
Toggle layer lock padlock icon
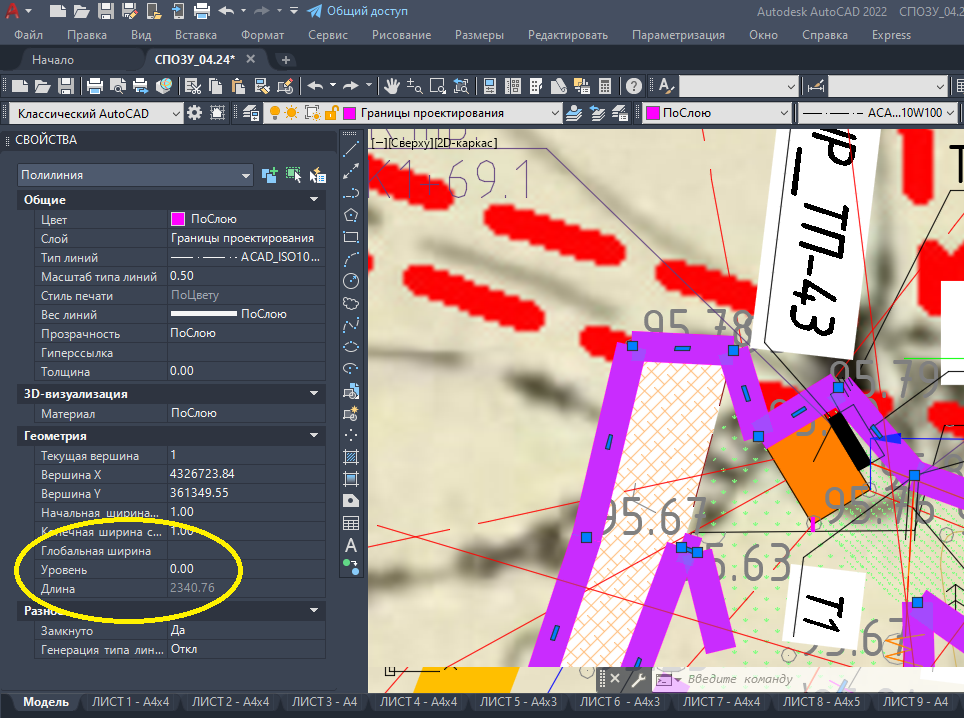[331, 113]
